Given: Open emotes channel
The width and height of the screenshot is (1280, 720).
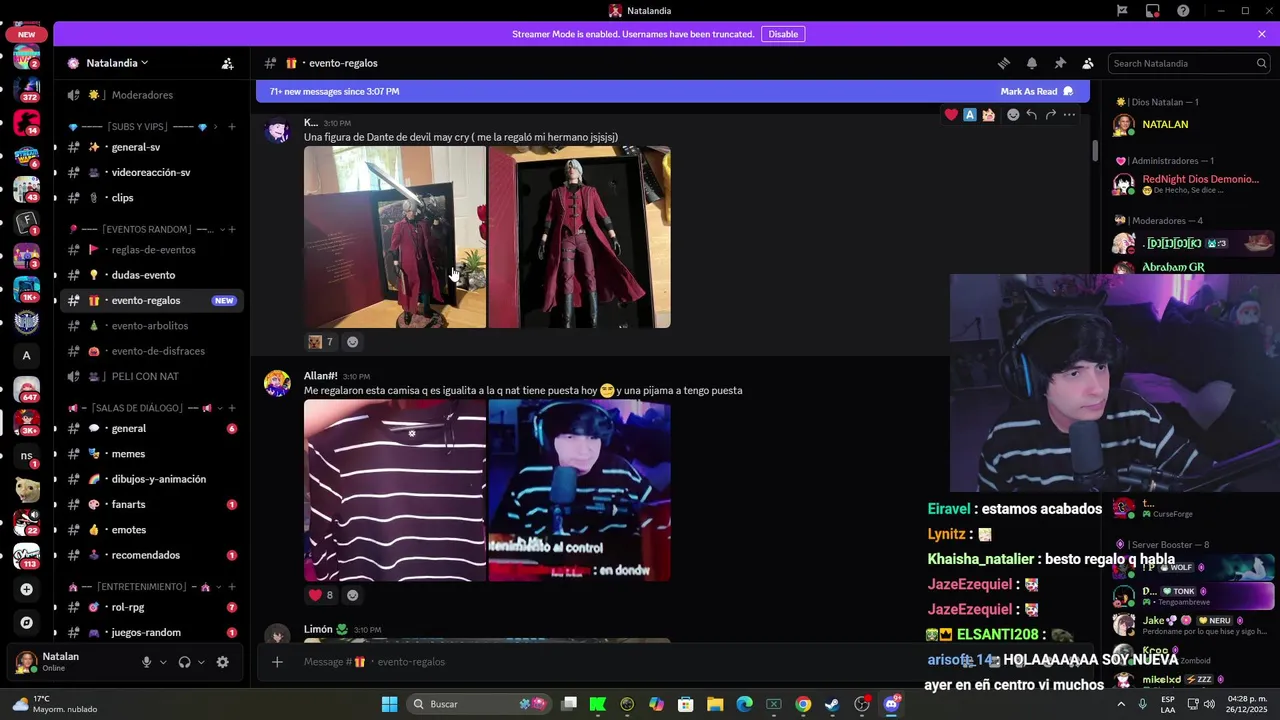Looking at the screenshot, I should coord(151,530).
